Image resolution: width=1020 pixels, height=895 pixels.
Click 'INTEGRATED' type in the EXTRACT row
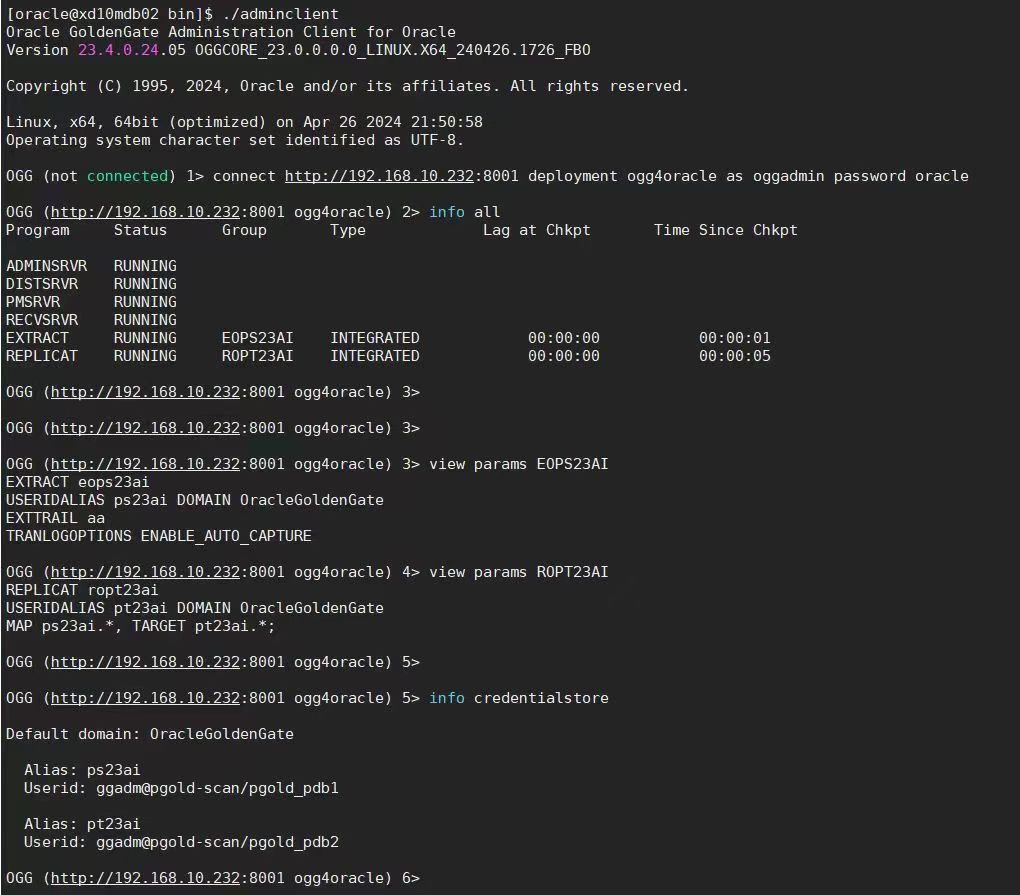[375, 338]
